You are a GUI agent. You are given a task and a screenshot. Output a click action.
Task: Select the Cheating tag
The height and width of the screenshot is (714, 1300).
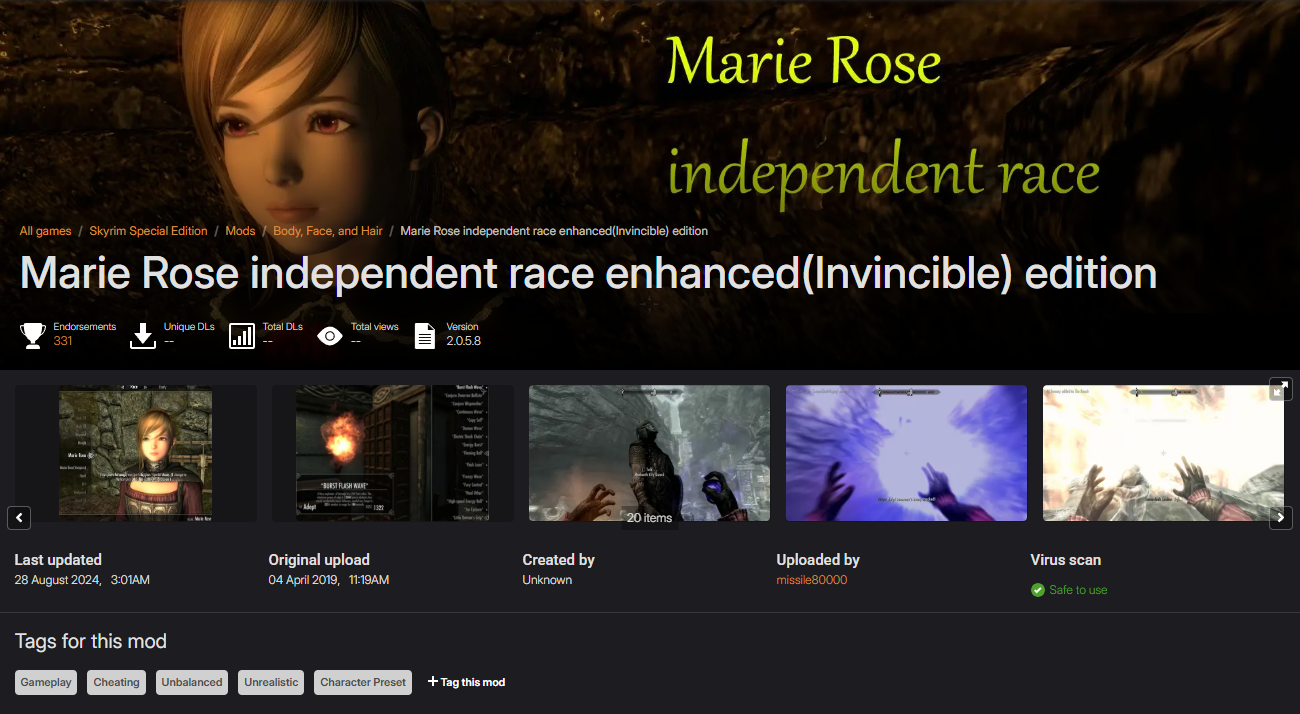(x=117, y=682)
